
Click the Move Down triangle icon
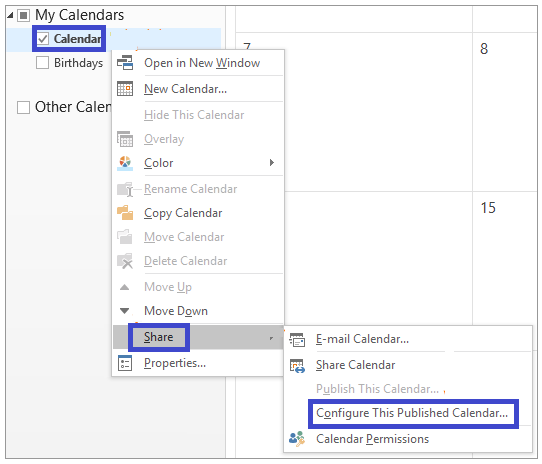click(124, 310)
